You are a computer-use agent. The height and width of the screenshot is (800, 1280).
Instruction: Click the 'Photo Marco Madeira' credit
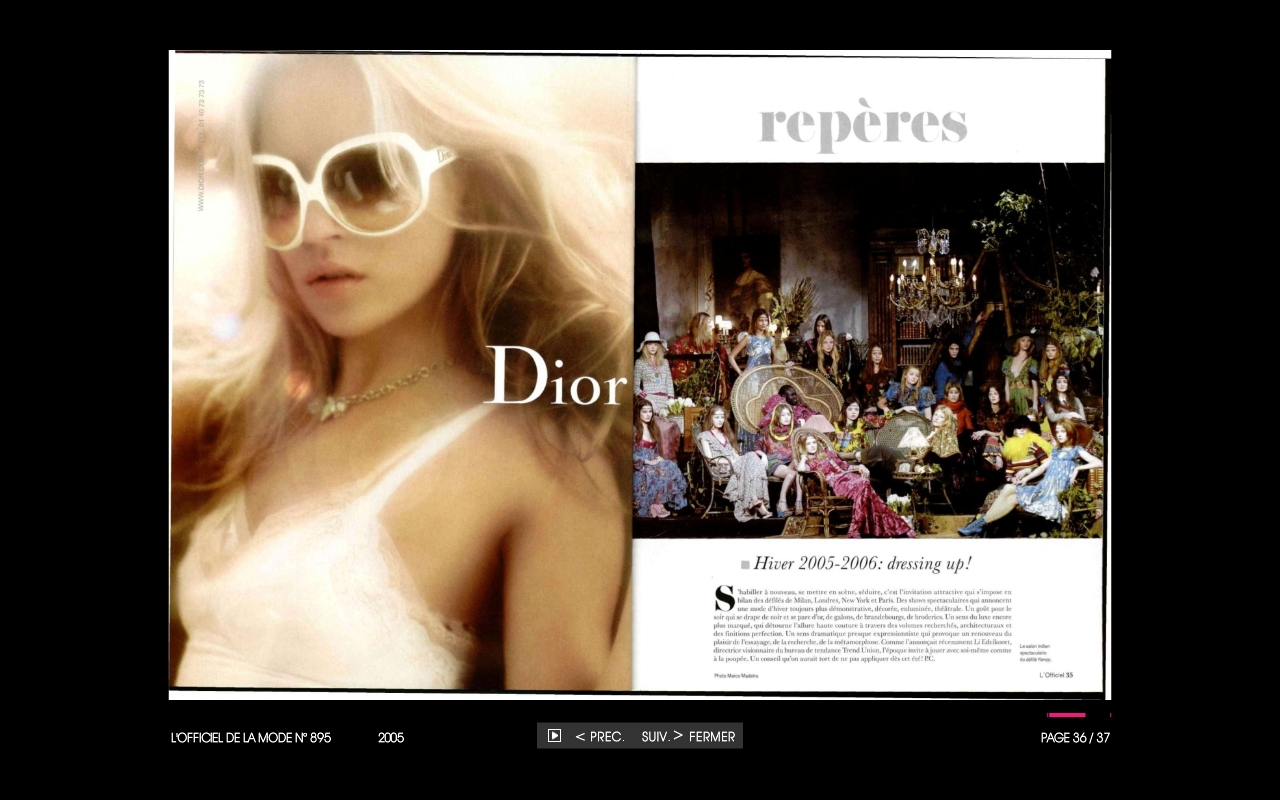pos(736,676)
